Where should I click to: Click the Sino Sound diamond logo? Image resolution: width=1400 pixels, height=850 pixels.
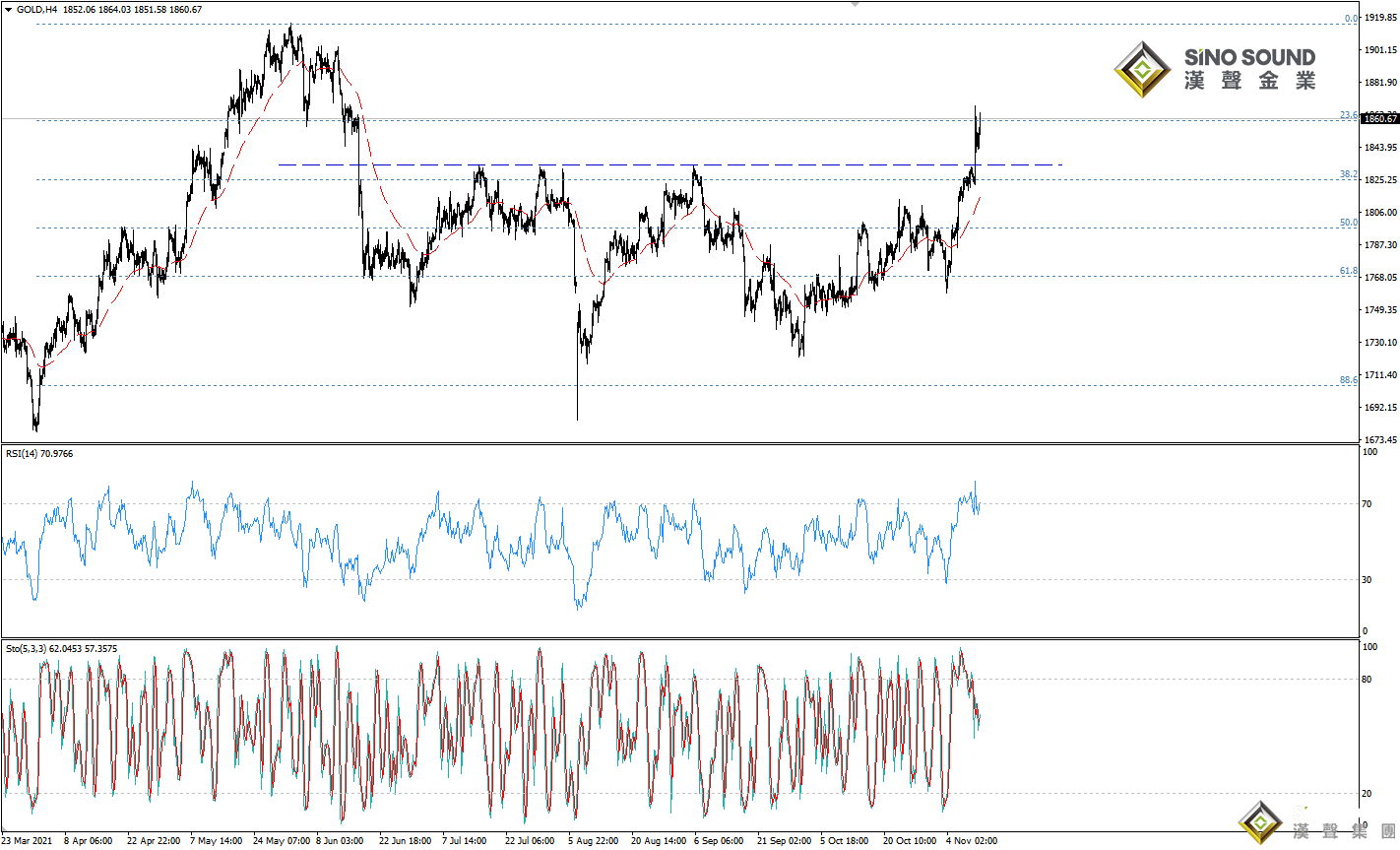(x=1142, y=69)
